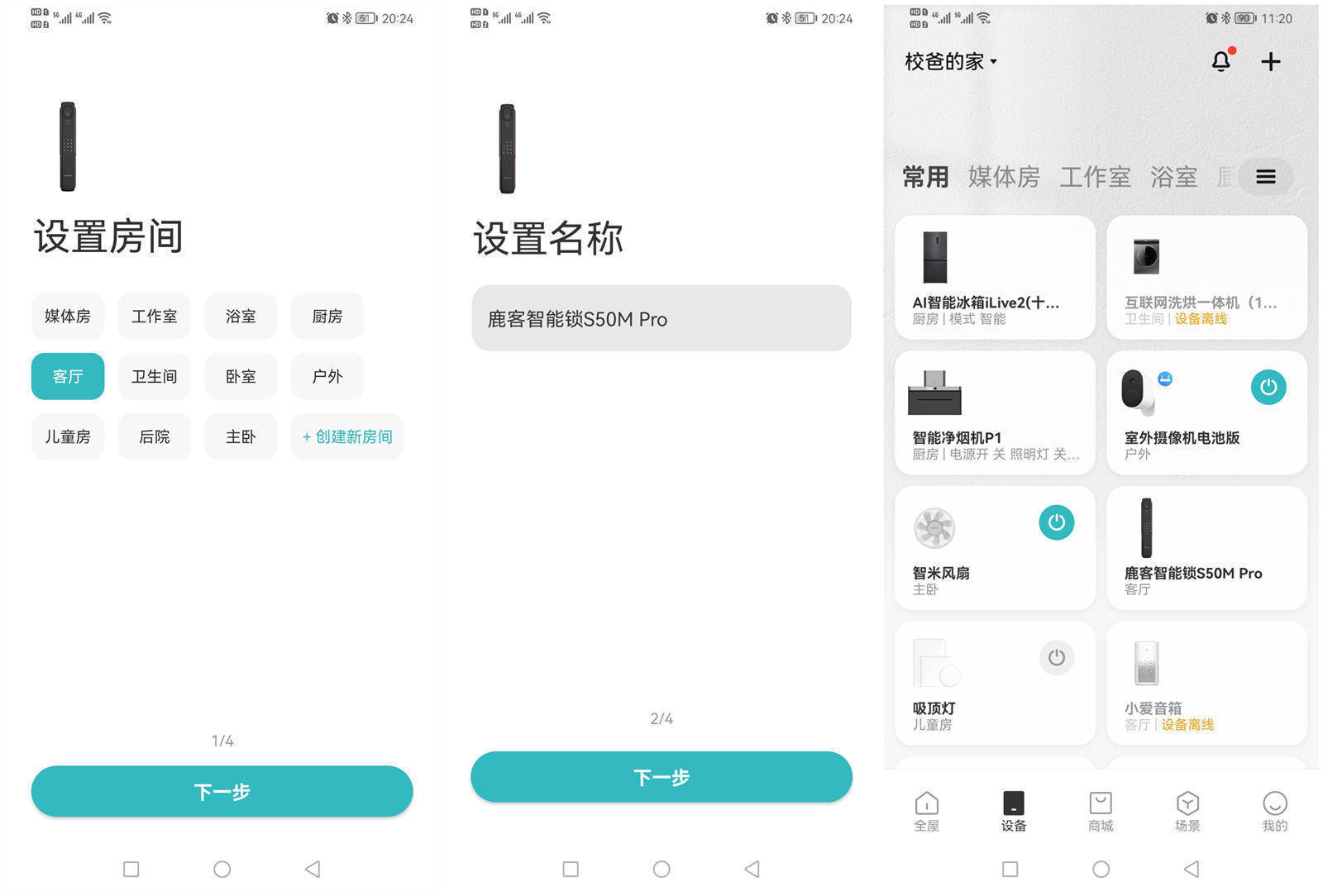Tap the 设备离线 status on 互联网洗烘一体机 card
The width and height of the screenshot is (1323, 896).
point(1201,319)
